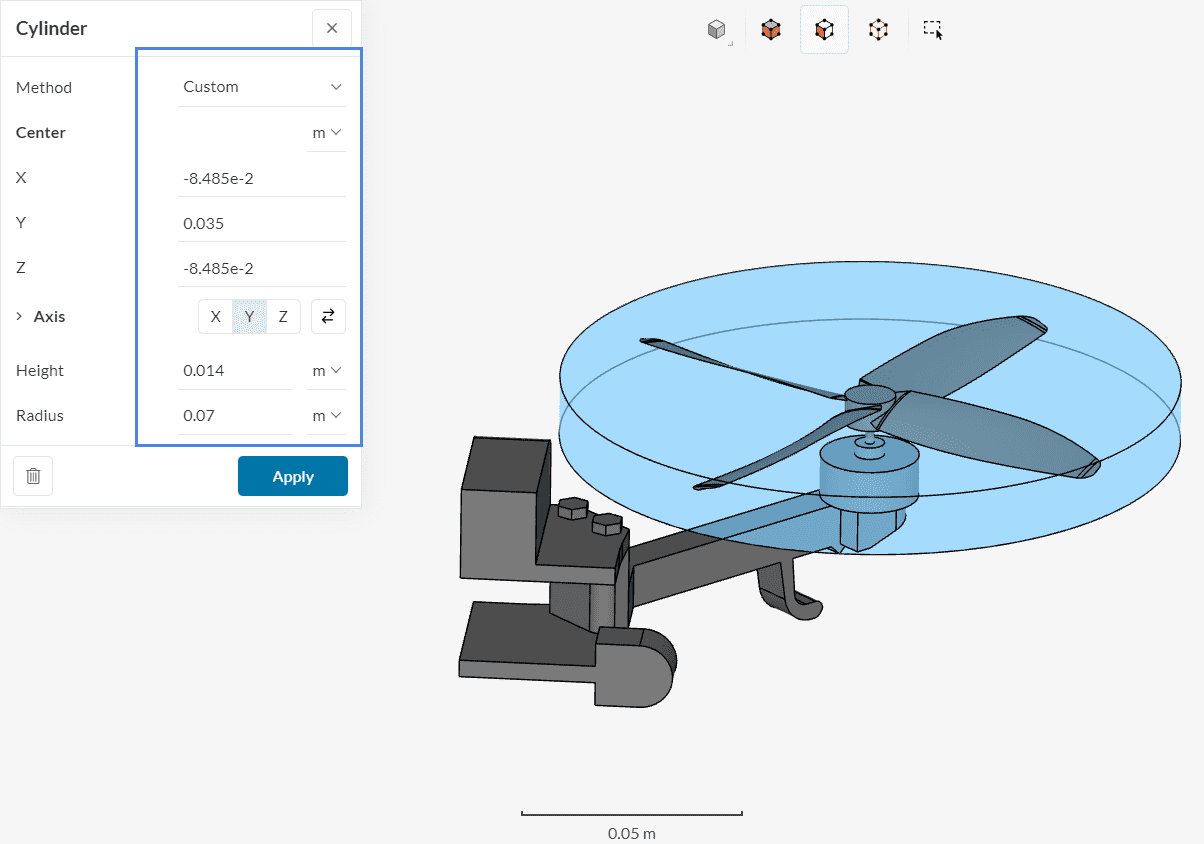Keep Y axis selected by clicking it
1204x844 pixels.
click(x=248, y=316)
